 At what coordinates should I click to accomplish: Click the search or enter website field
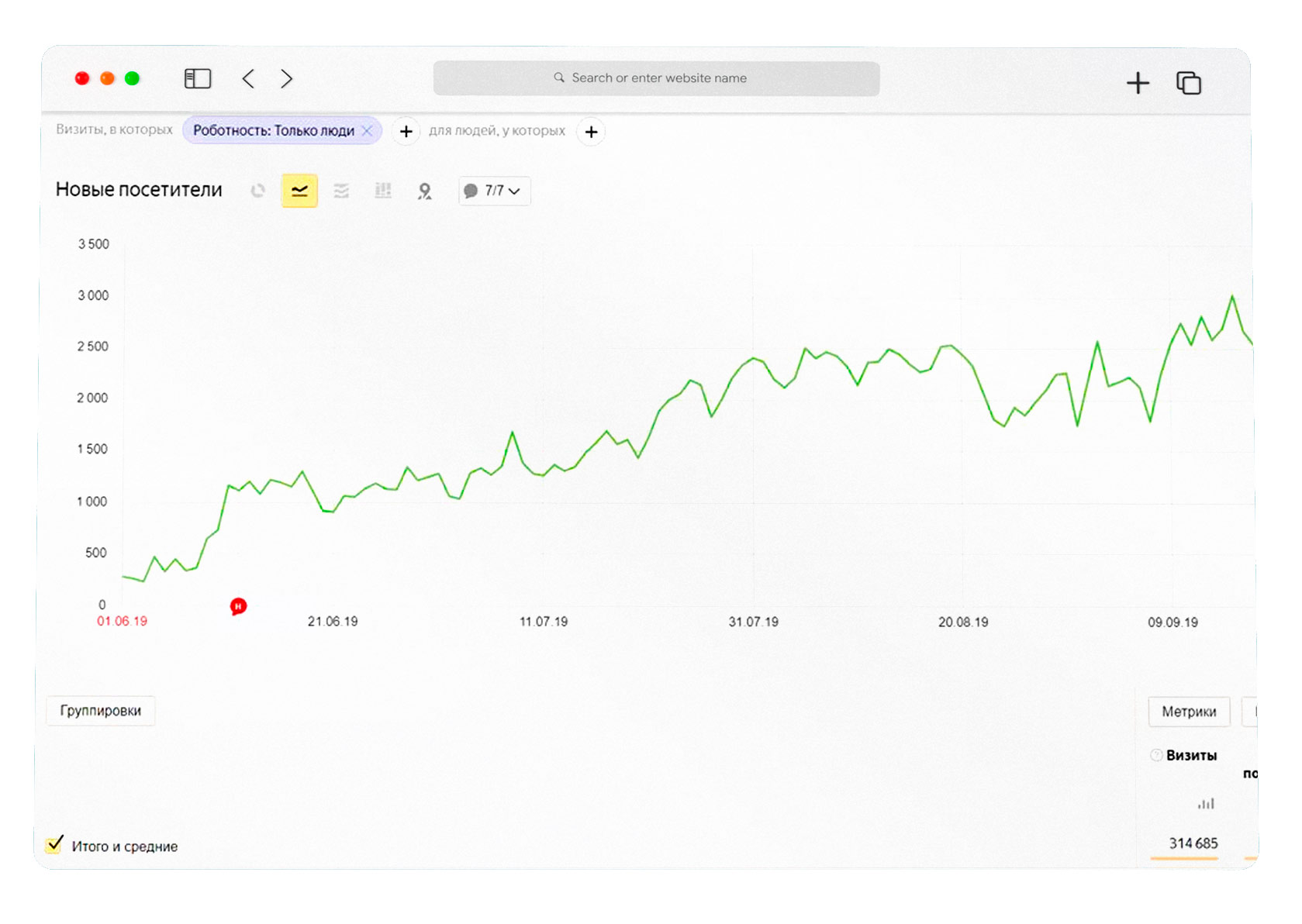[x=656, y=78]
